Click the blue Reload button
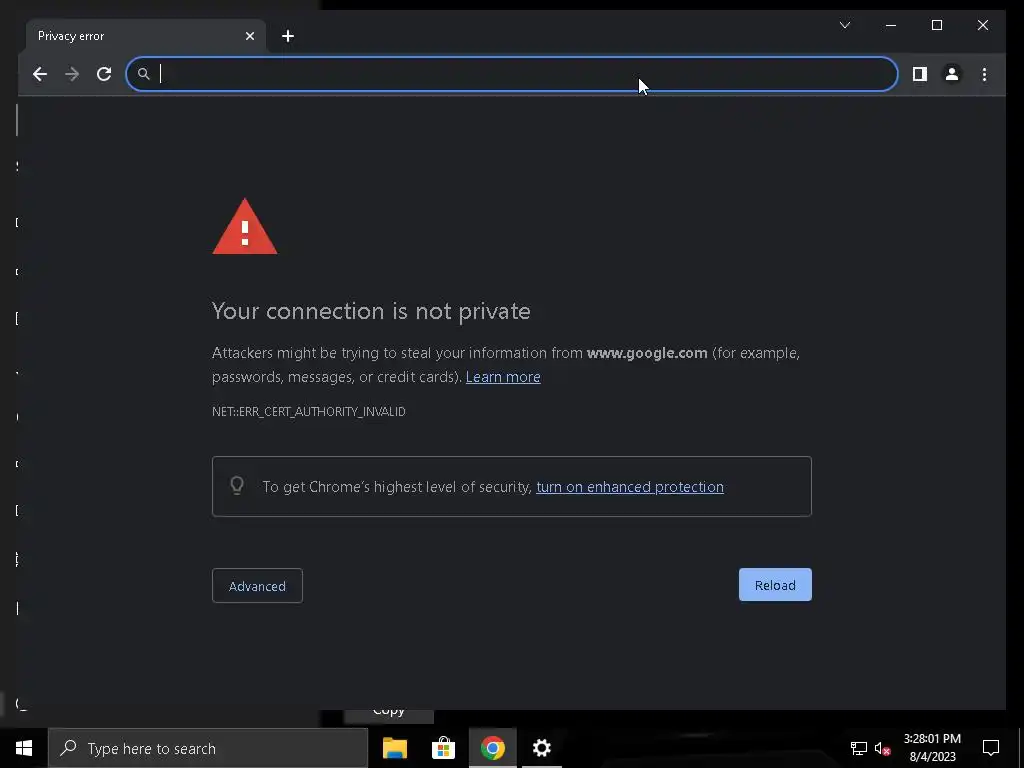Screen dimensions: 1024x768 (775, 584)
